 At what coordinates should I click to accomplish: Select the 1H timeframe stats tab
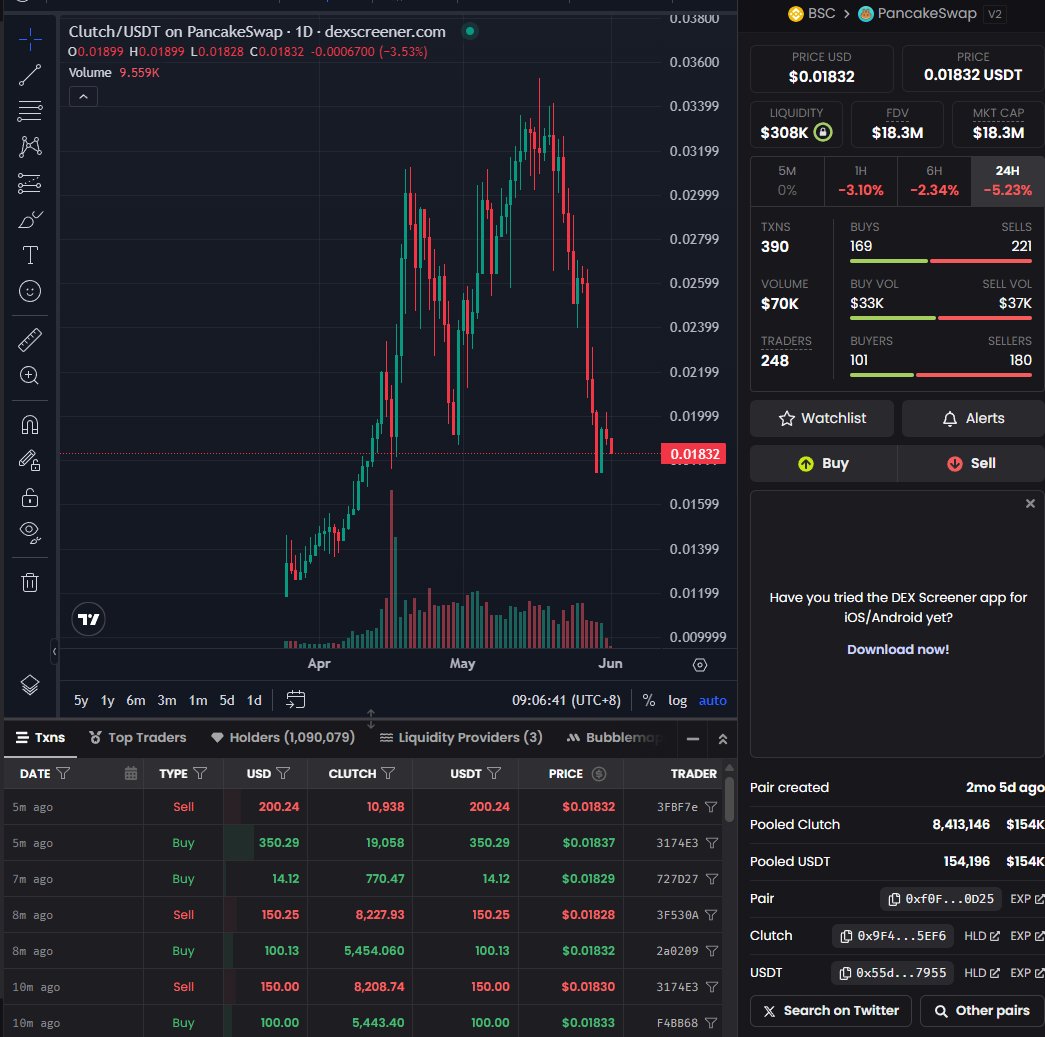tap(860, 181)
